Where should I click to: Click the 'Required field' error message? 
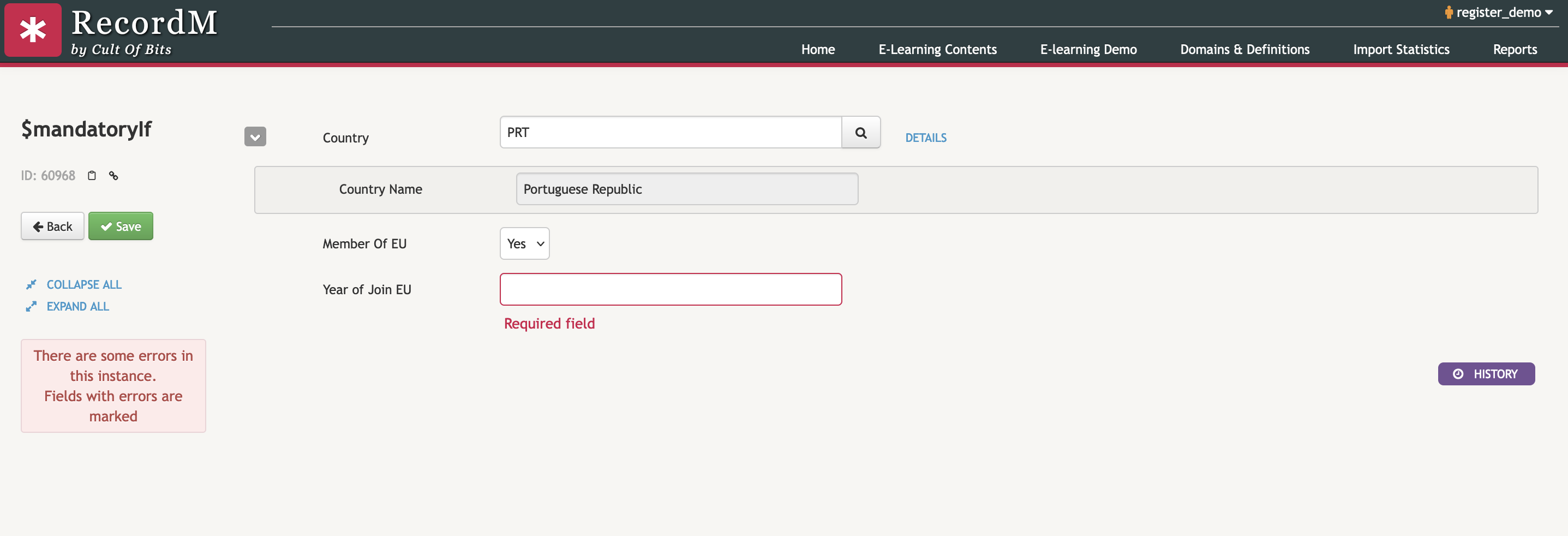tap(549, 324)
